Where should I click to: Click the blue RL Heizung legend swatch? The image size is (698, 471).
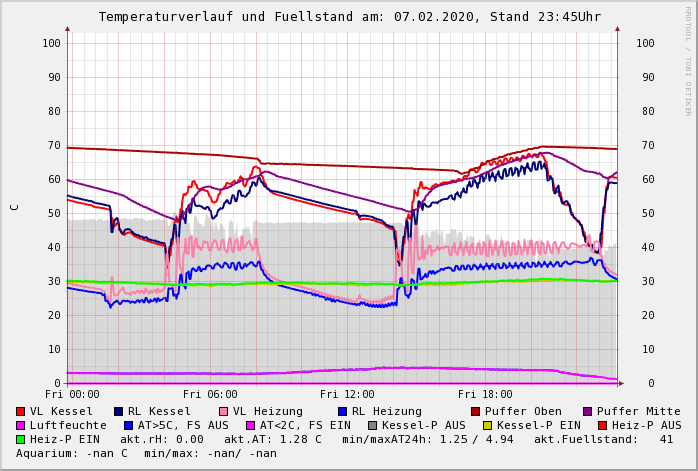pos(341,411)
